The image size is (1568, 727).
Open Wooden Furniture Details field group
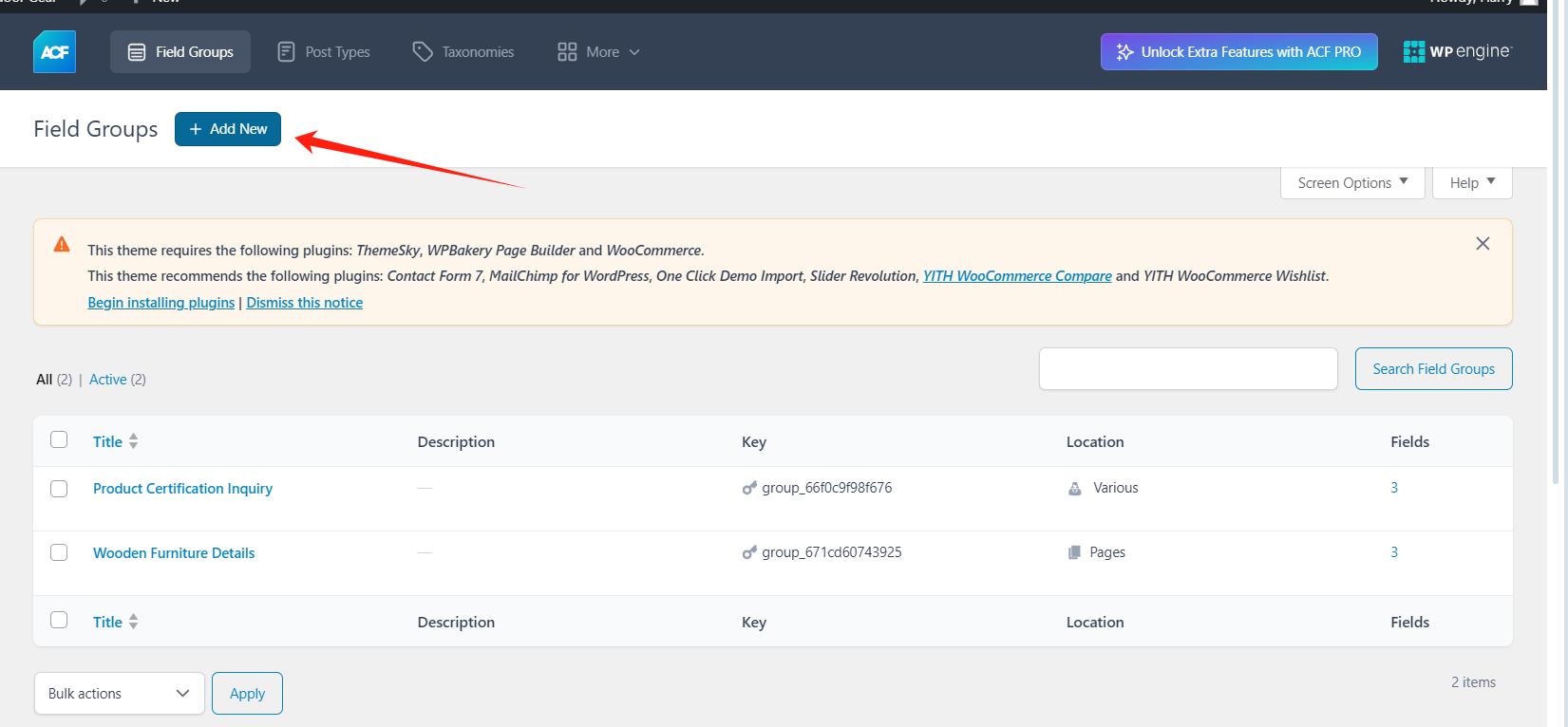174,553
